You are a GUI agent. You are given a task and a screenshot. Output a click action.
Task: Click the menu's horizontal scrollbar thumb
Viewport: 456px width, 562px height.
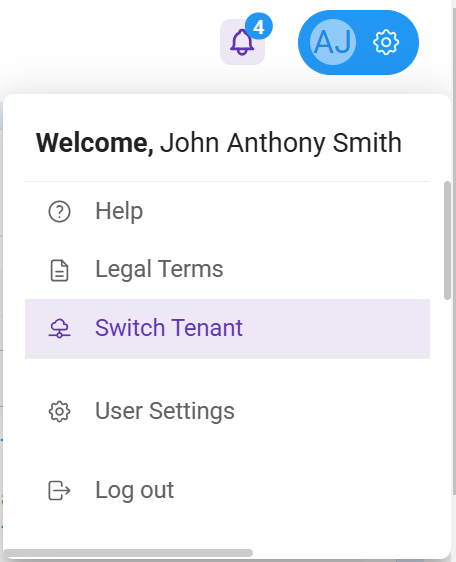coord(128,553)
